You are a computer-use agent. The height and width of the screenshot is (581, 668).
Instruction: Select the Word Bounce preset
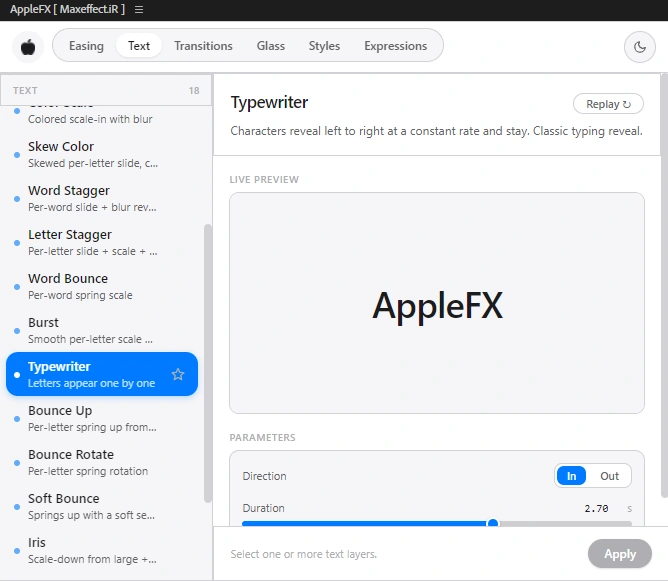(102, 286)
